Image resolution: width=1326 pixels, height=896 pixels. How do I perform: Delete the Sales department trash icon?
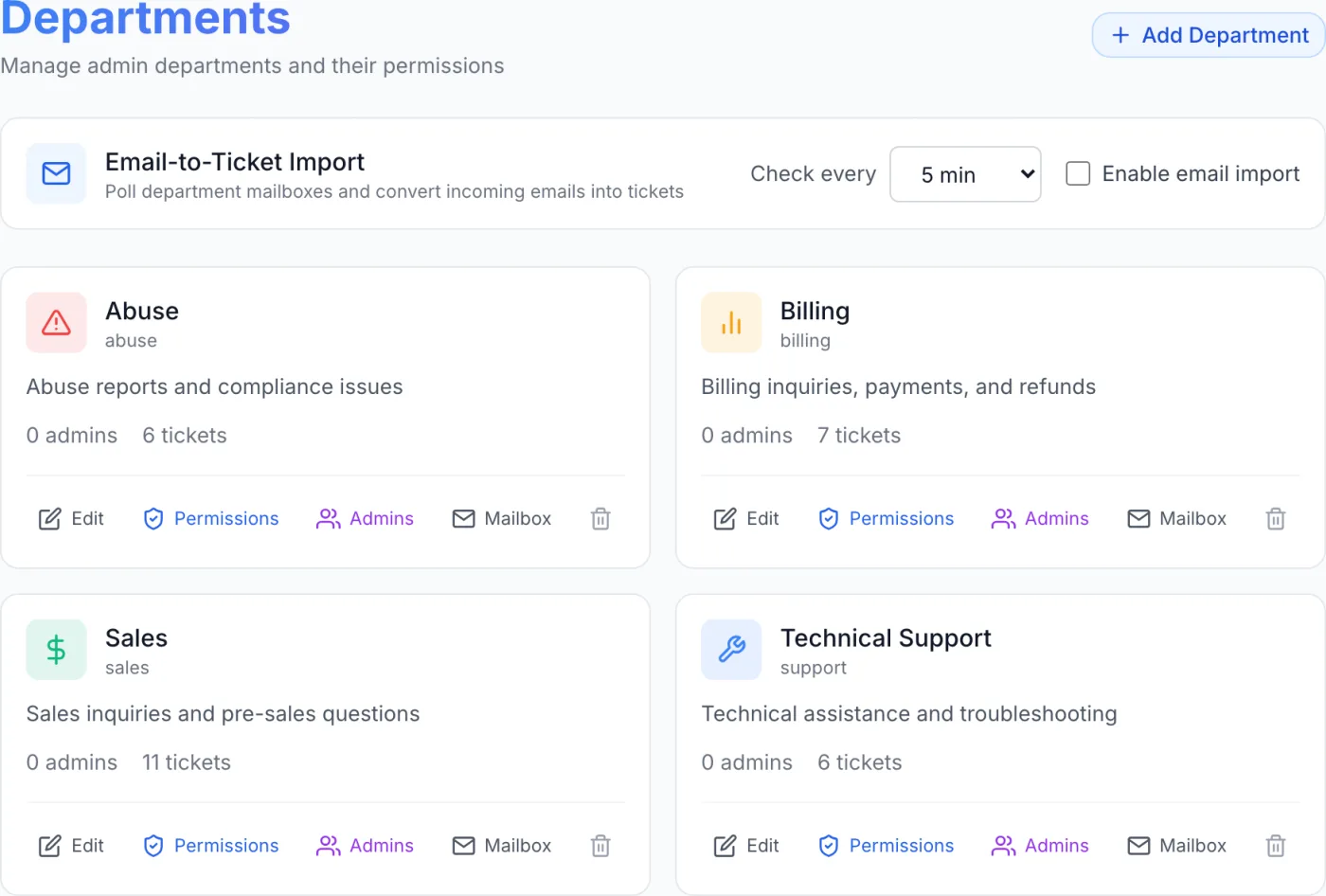coord(600,846)
